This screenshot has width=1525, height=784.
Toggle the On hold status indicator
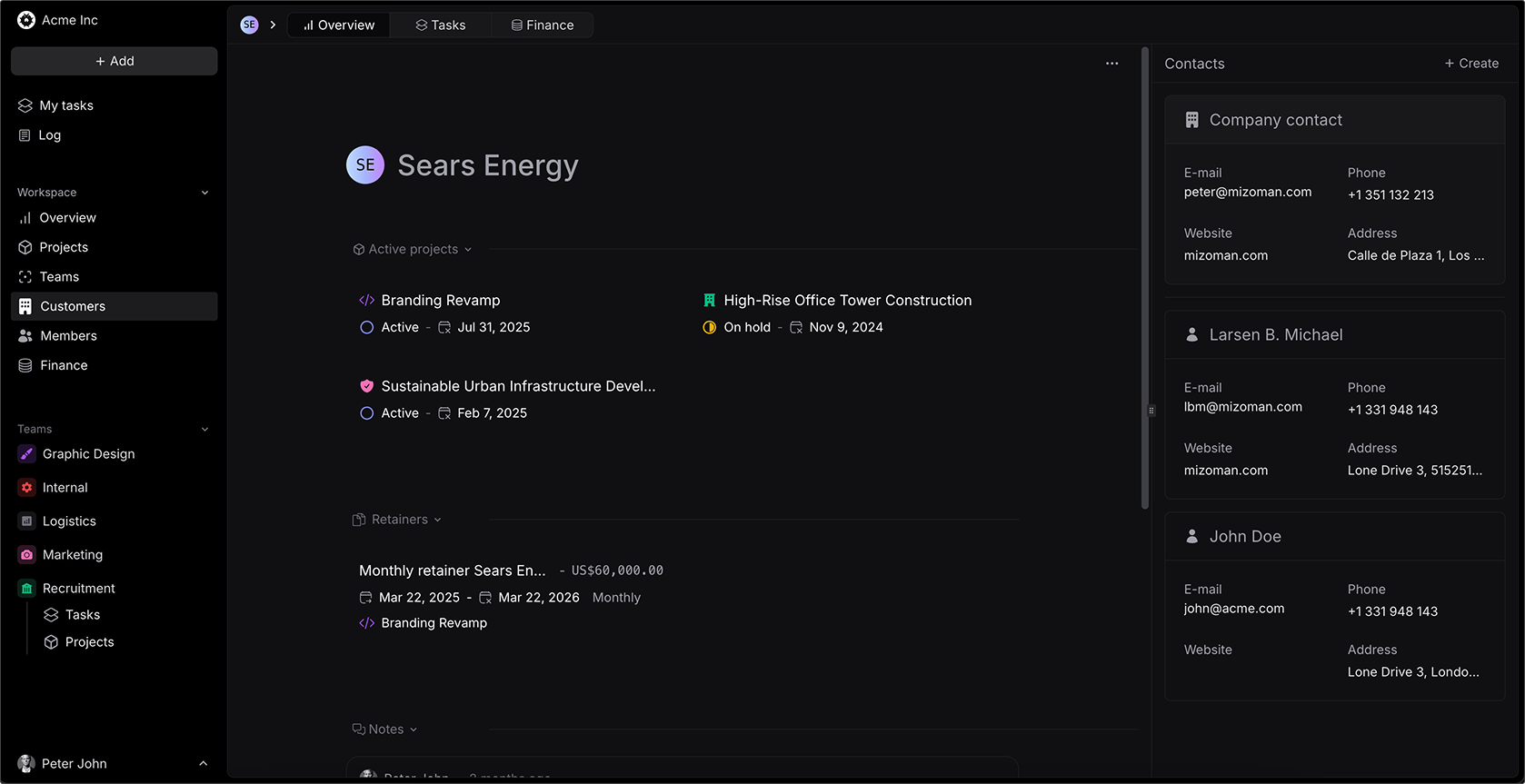tap(710, 328)
